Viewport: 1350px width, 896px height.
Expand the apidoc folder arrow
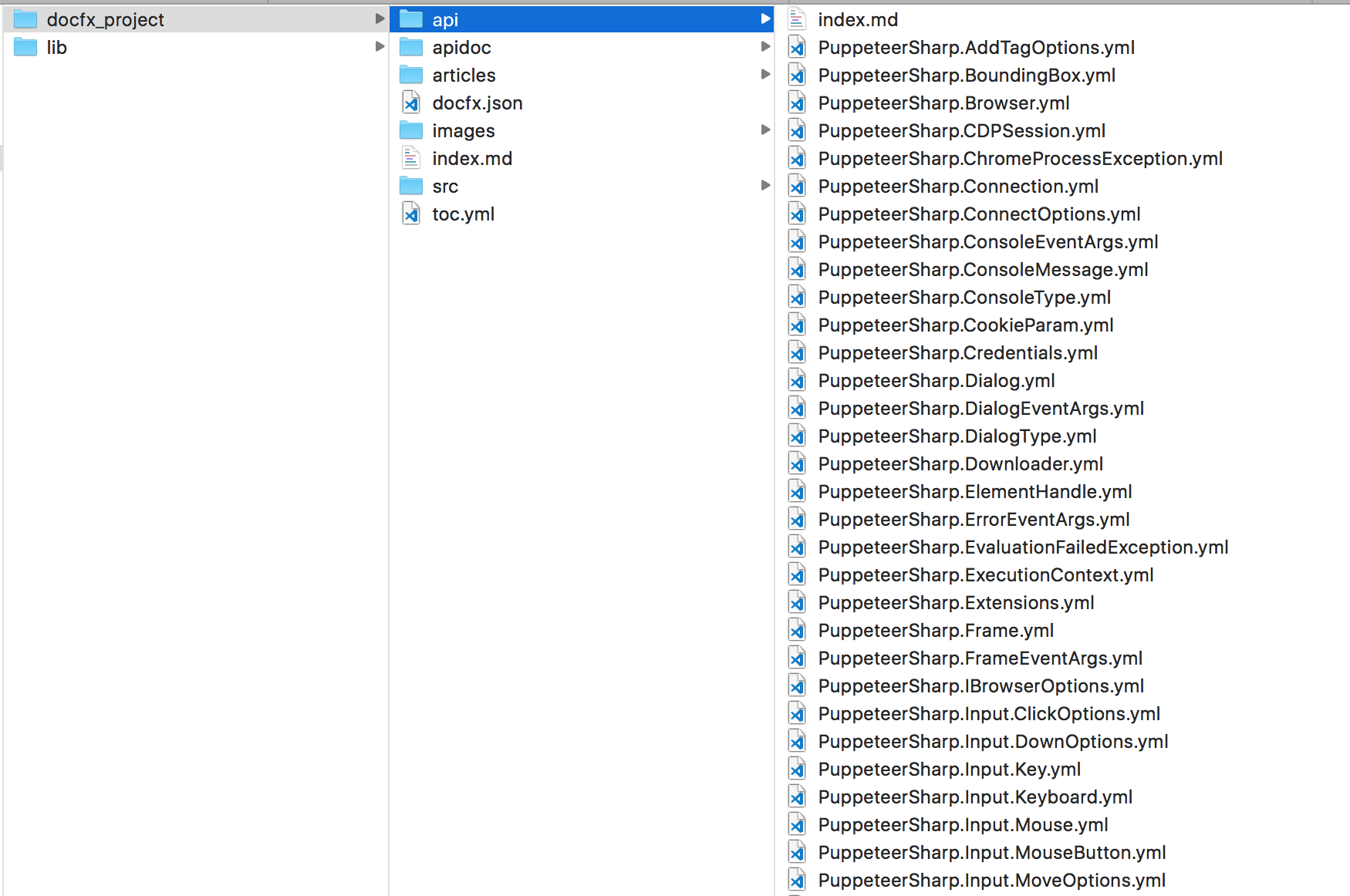click(765, 46)
